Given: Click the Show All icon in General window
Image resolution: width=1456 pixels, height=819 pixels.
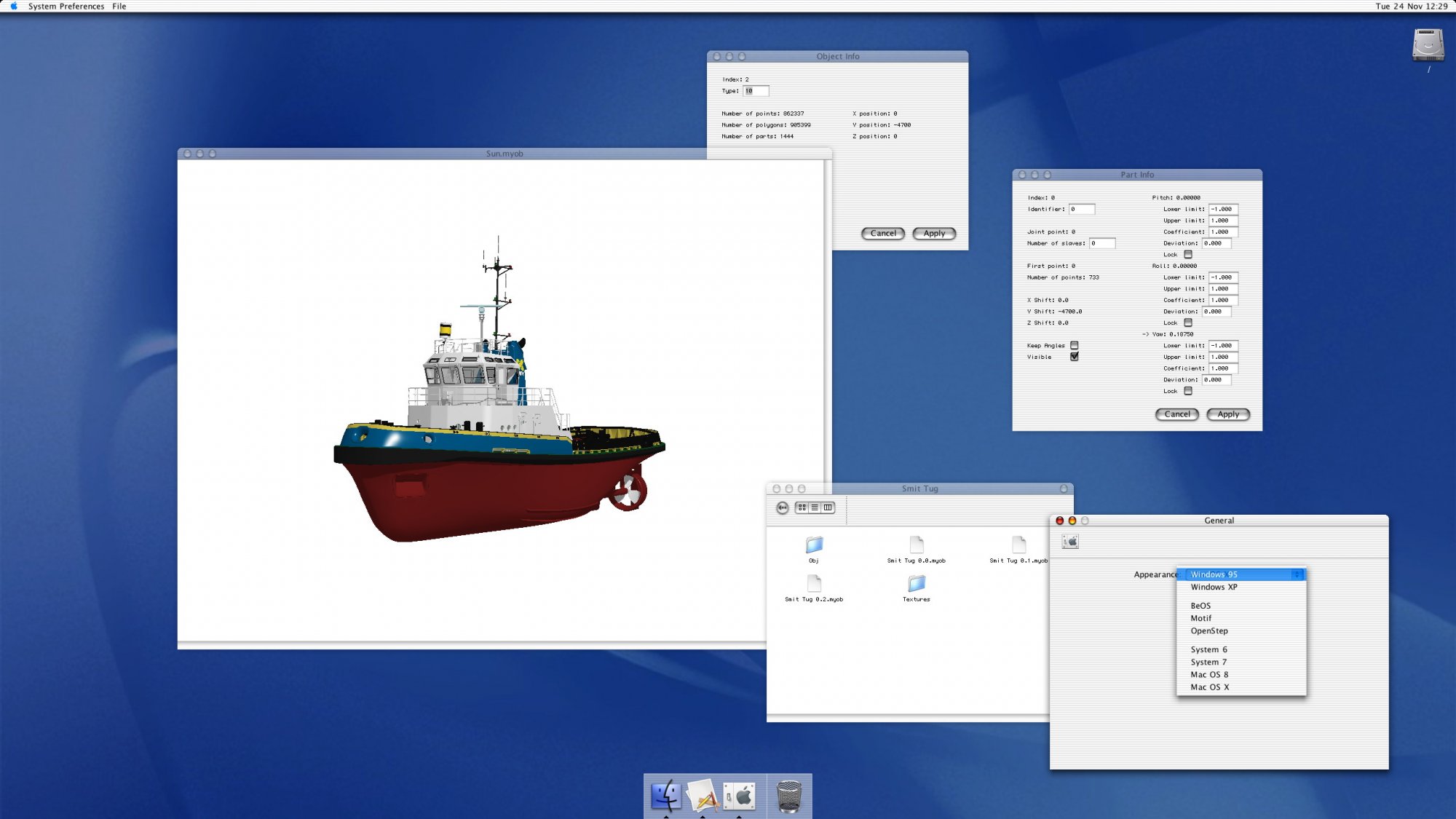Looking at the screenshot, I should pyautogui.click(x=1070, y=542).
